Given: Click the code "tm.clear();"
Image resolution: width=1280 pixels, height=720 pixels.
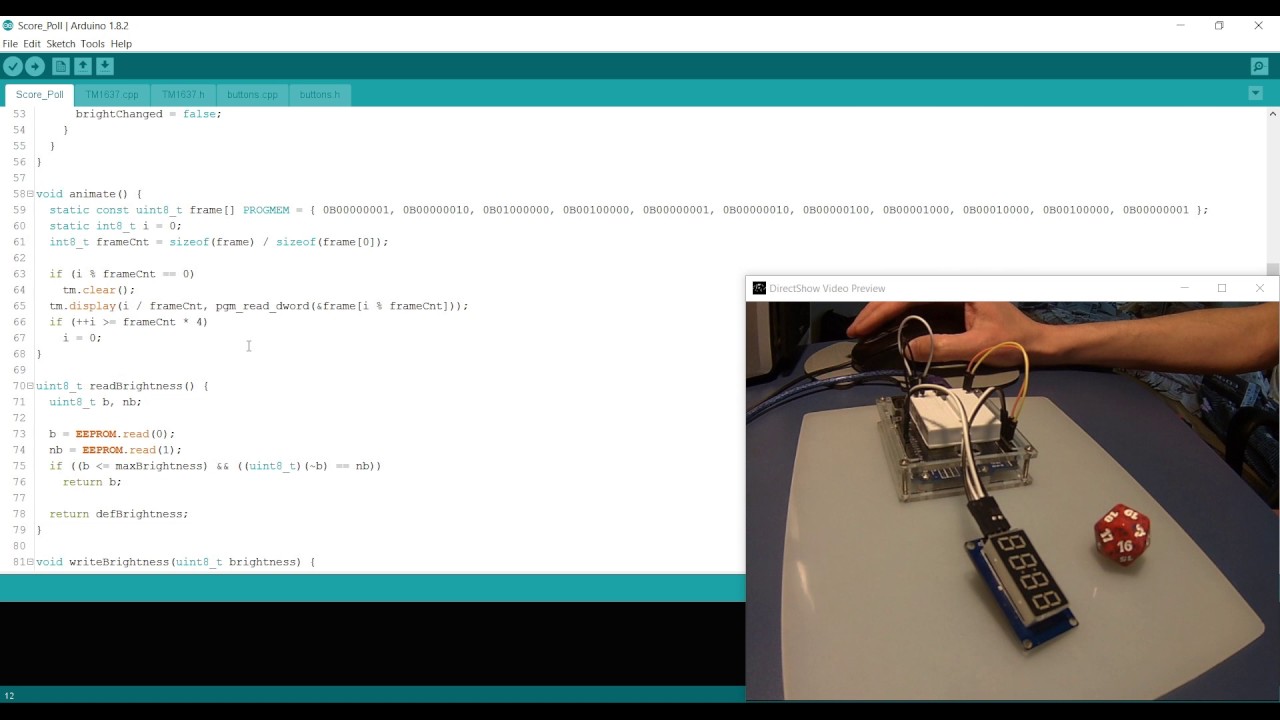Looking at the screenshot, I should coord(99,290).
